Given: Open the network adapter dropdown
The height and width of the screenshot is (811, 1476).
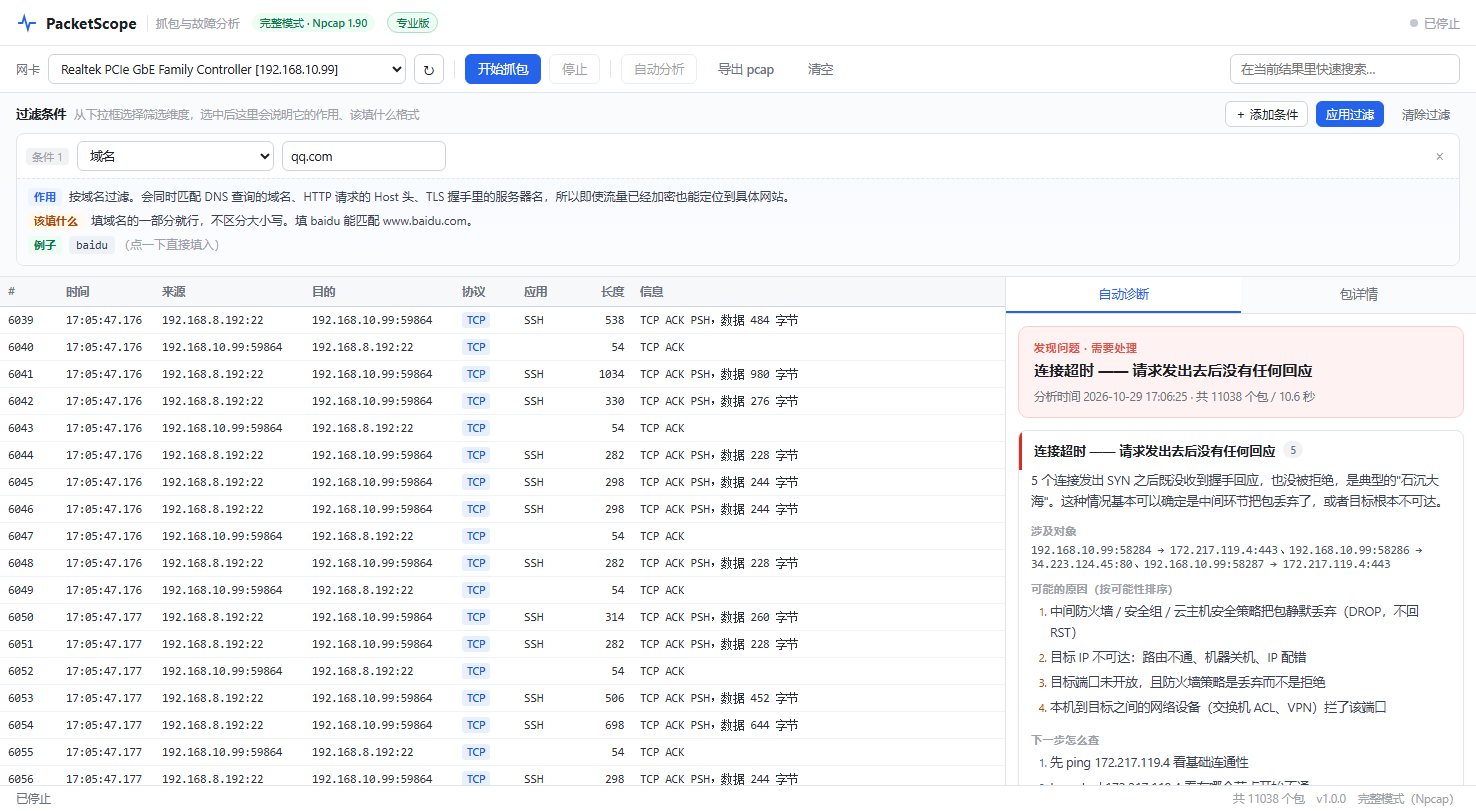Looking at the screenshot, I should tap(227, 69).
